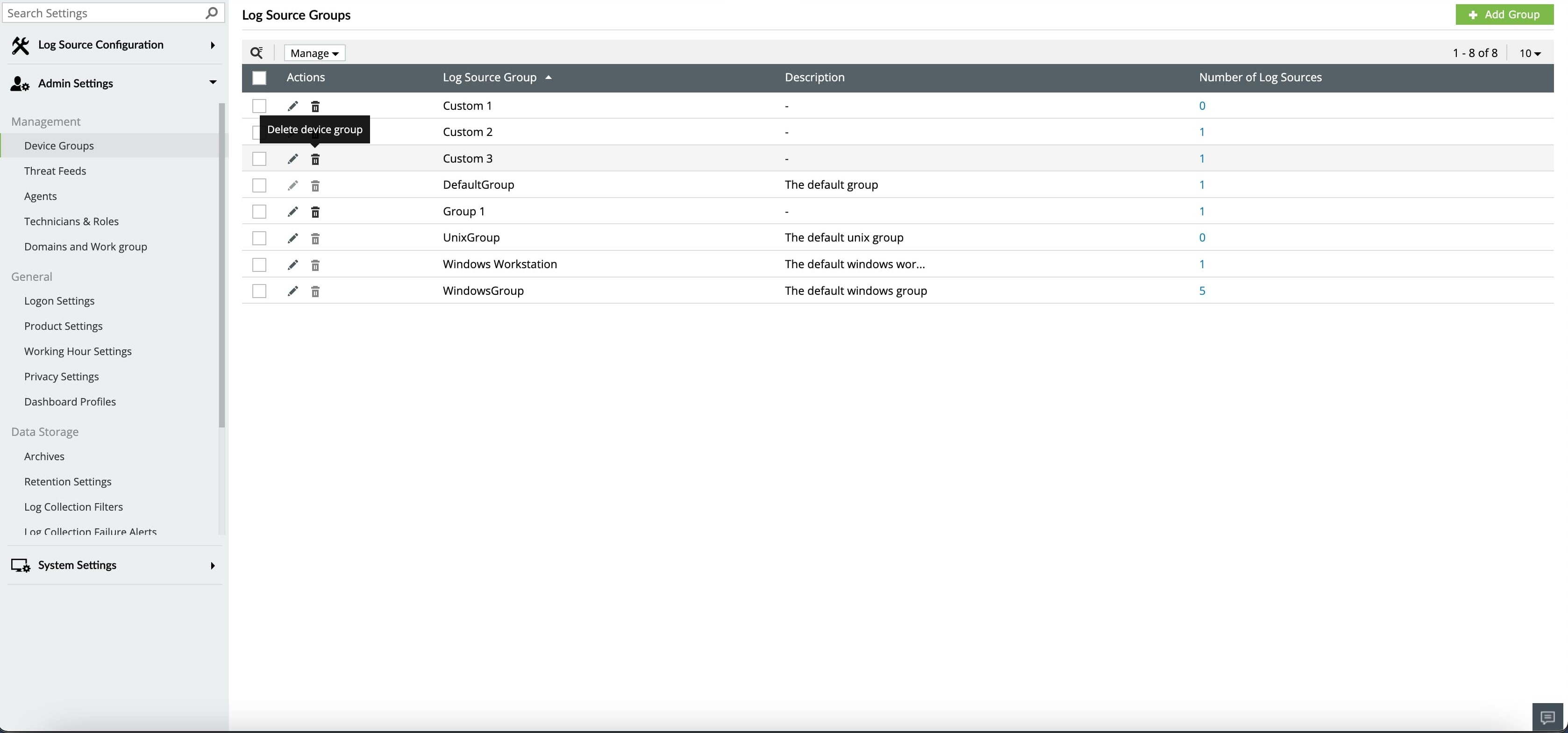The height and width of the screenshot is (733, 1568).
Task: Select the Custom 1 row checkbox
Action: (x=259, y=106)
